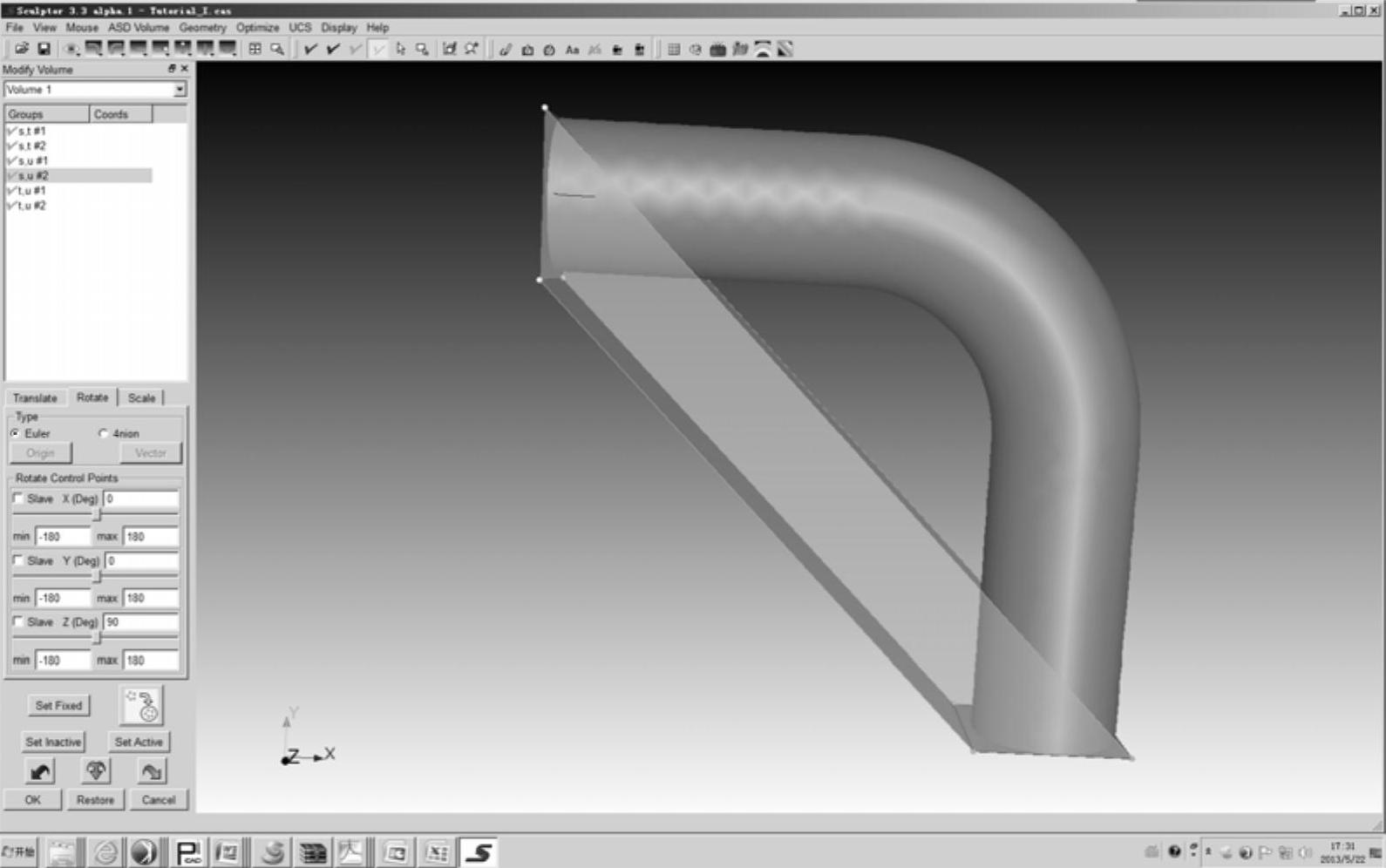Click the Restore button
The image size is (1386, 868).
tap(95, 800)
